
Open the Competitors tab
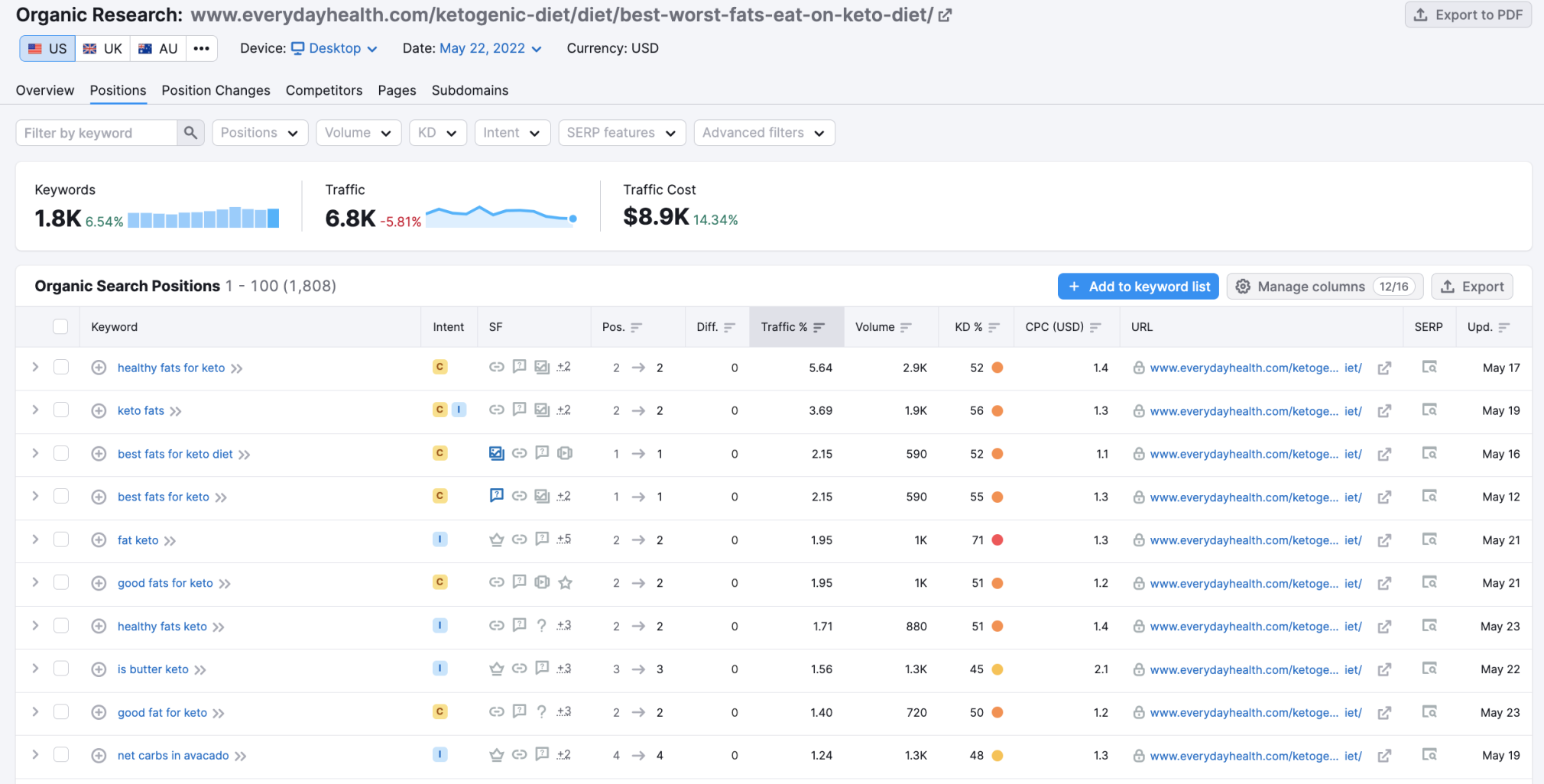(323, 90)
